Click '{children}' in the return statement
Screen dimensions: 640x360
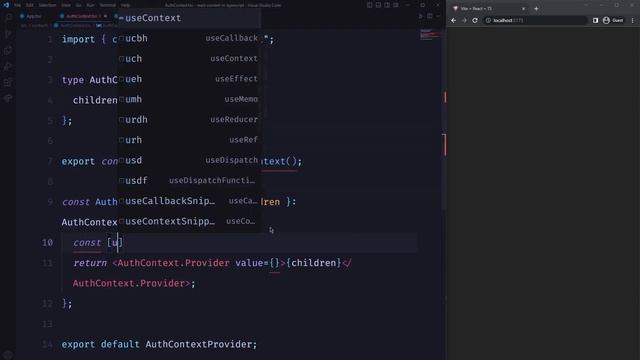(x=313, y=263)
